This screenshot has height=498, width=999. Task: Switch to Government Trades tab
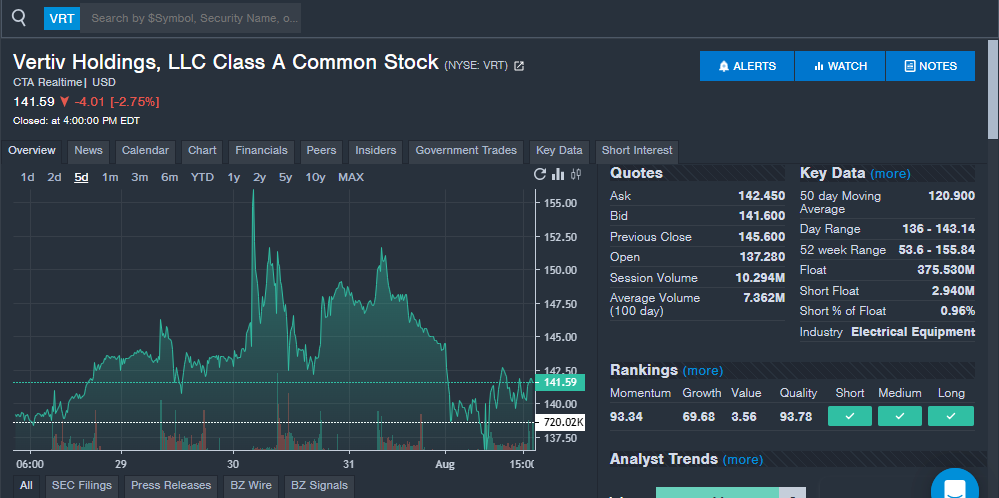[x=466, y=151]
